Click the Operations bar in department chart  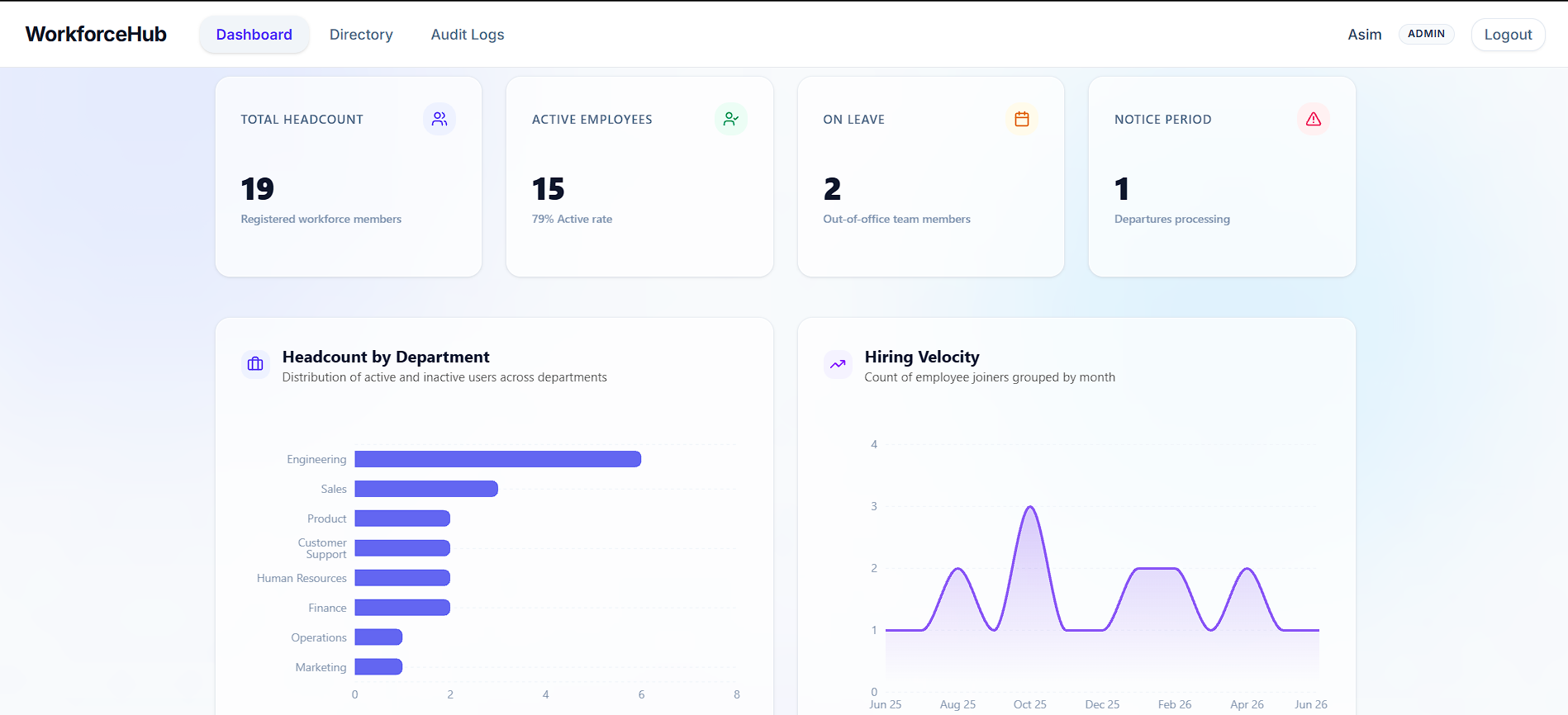tap(378, 637)
